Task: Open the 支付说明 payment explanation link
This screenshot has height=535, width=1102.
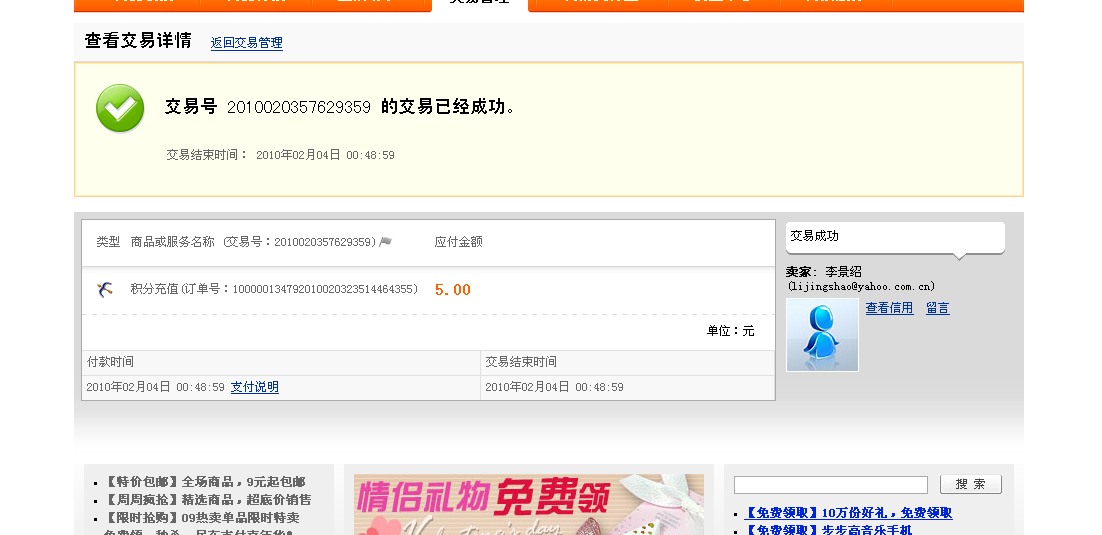Action: click(254, 387)
